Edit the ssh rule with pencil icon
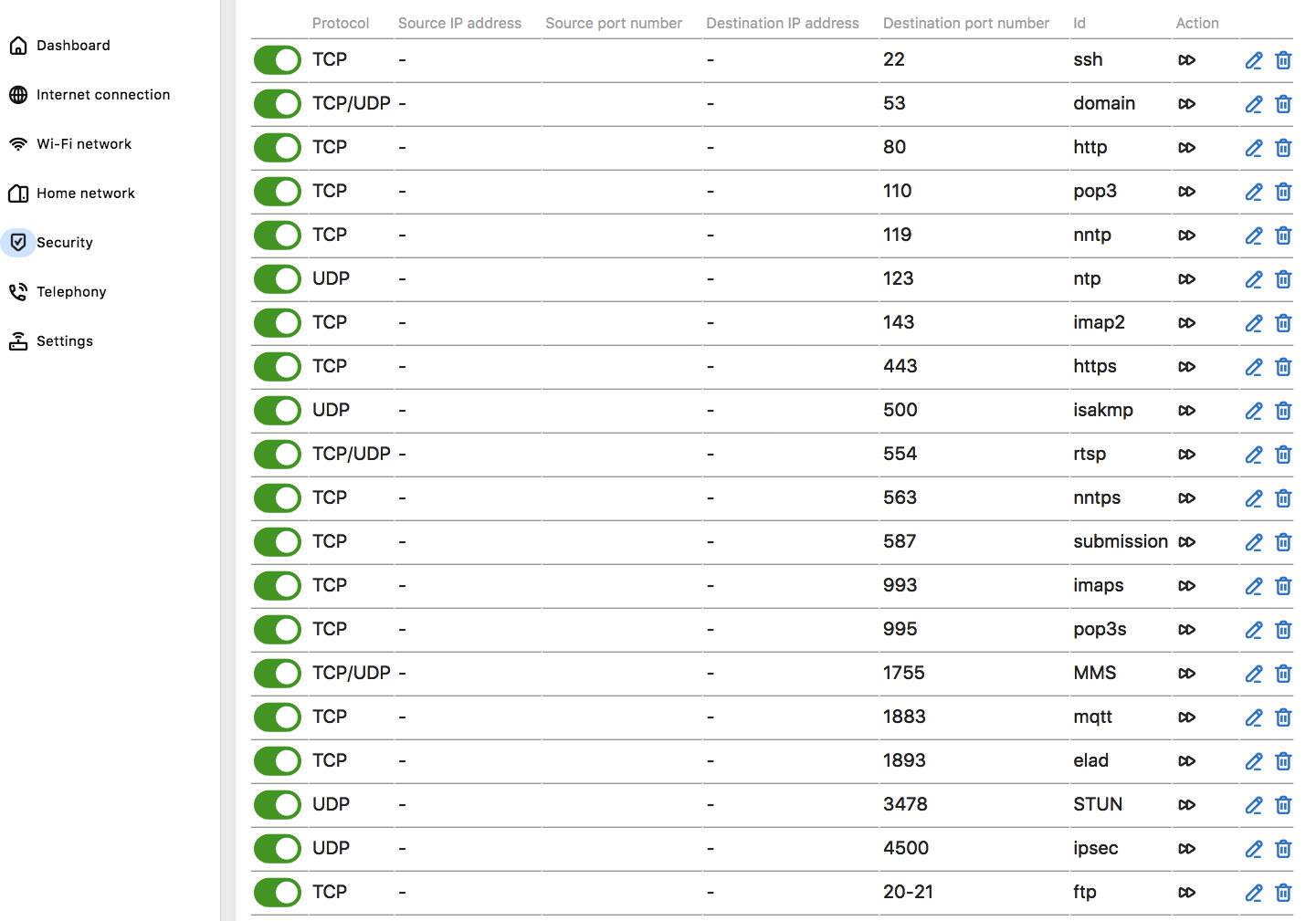Image resolution: width=1316 pixels, height=921 pixels. 1254,60
